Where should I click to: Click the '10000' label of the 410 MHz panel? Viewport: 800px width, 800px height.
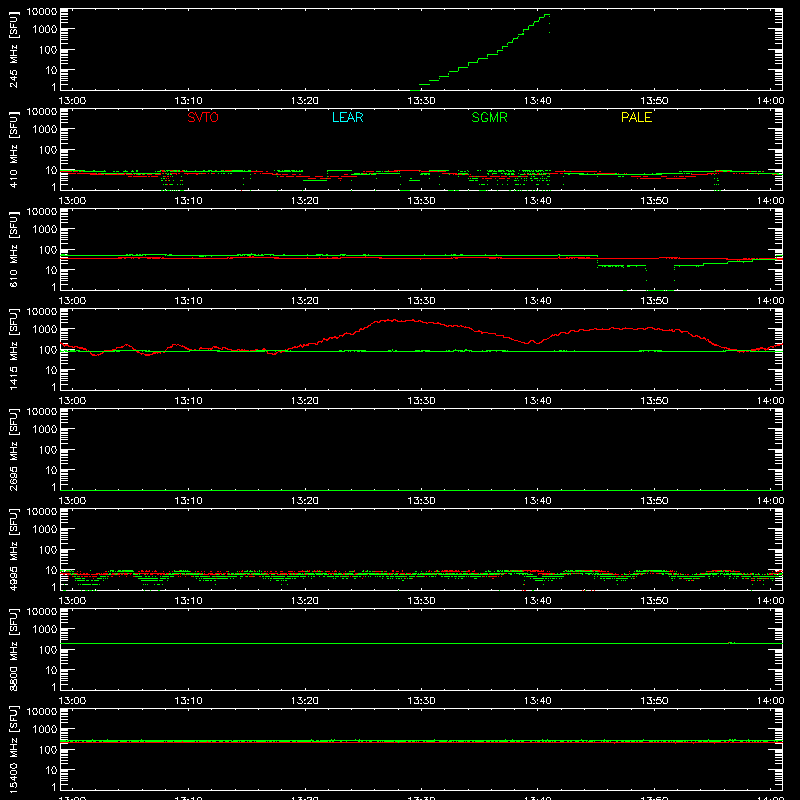click(42, 112)
